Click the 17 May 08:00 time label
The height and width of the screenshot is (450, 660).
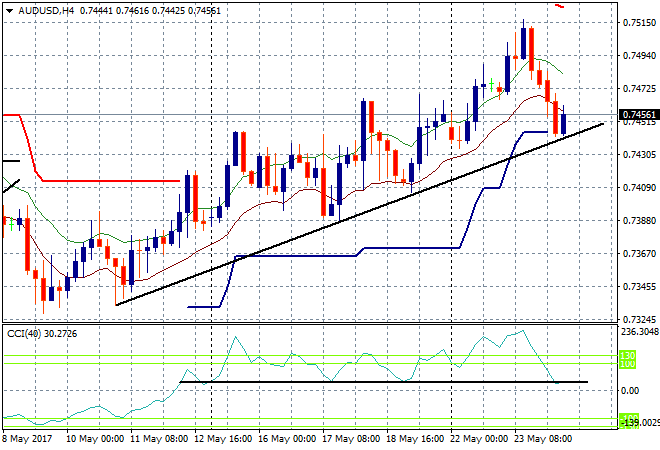(351, 439)
